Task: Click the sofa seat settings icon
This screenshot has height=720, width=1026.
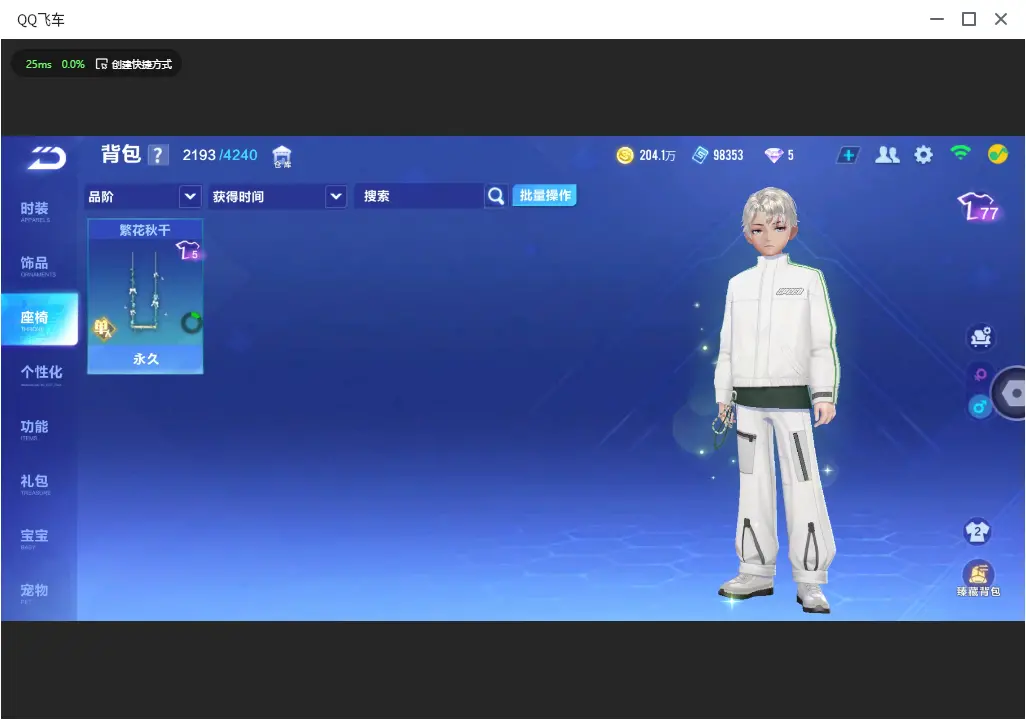Action: [980, 337]
